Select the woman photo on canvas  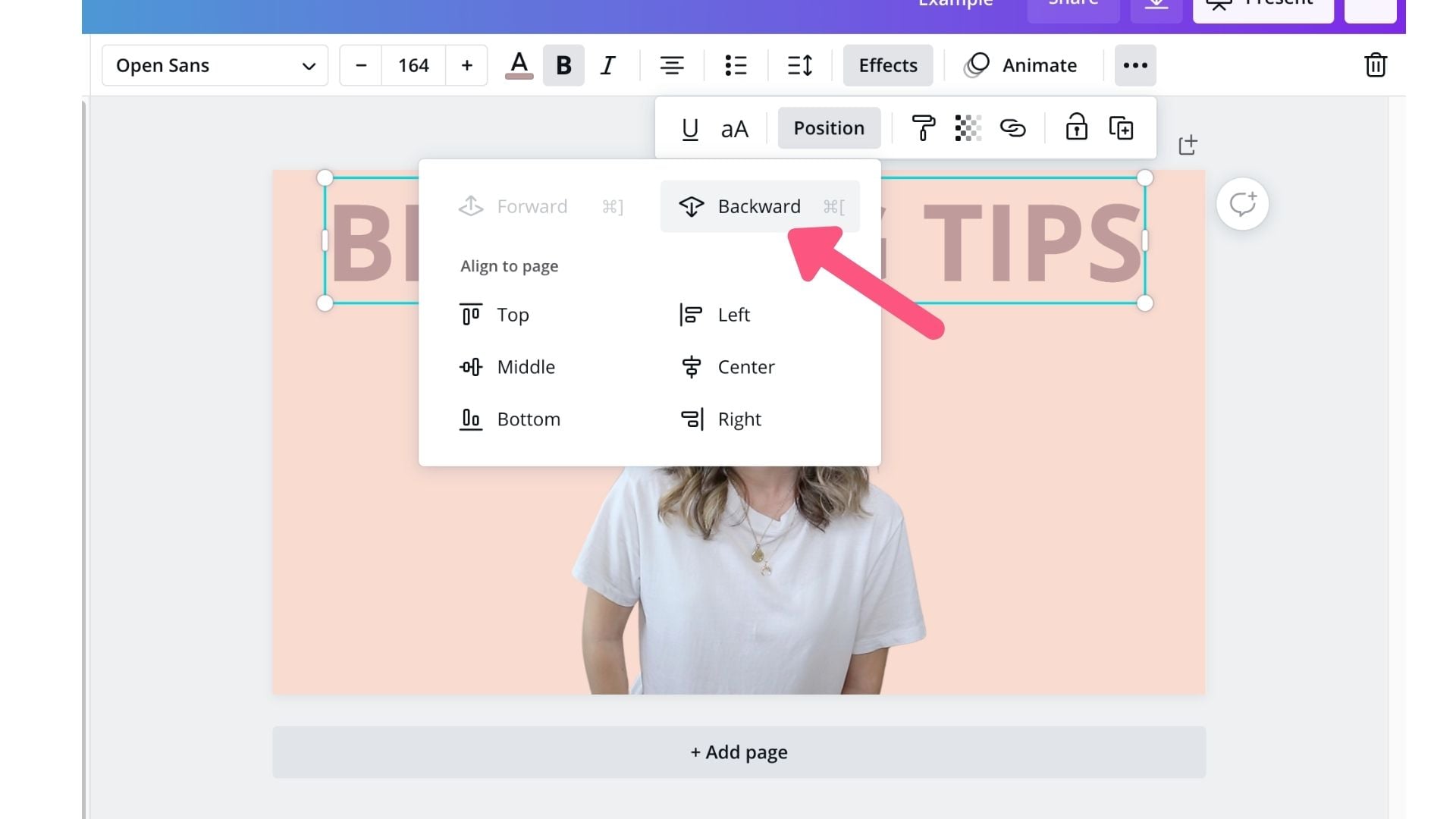(749, 580)
